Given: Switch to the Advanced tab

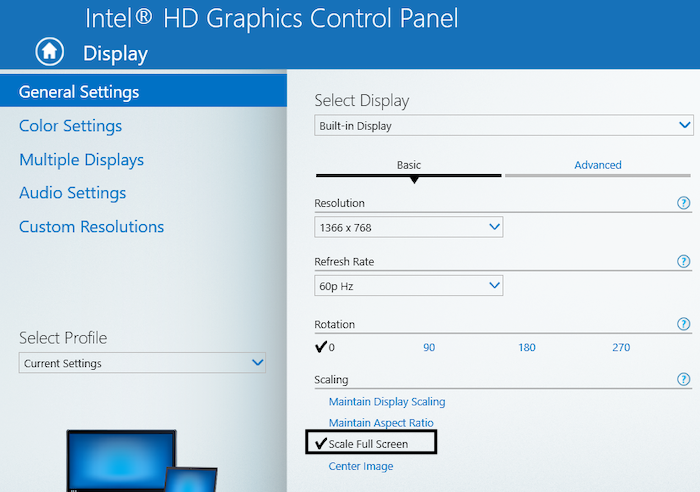Looking at the screenshot, I should pos(598,165).
